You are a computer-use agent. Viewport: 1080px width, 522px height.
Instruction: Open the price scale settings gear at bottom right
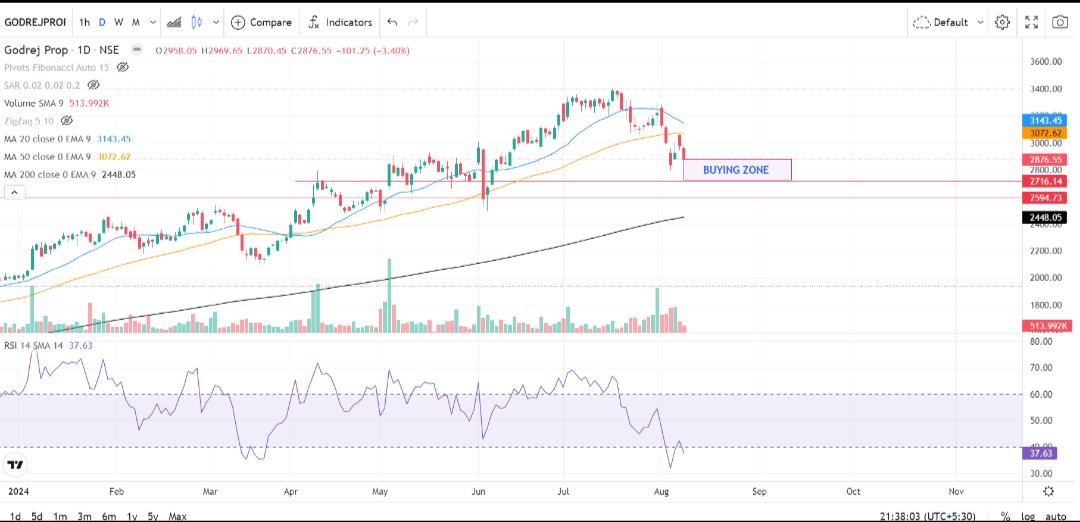1049,491
